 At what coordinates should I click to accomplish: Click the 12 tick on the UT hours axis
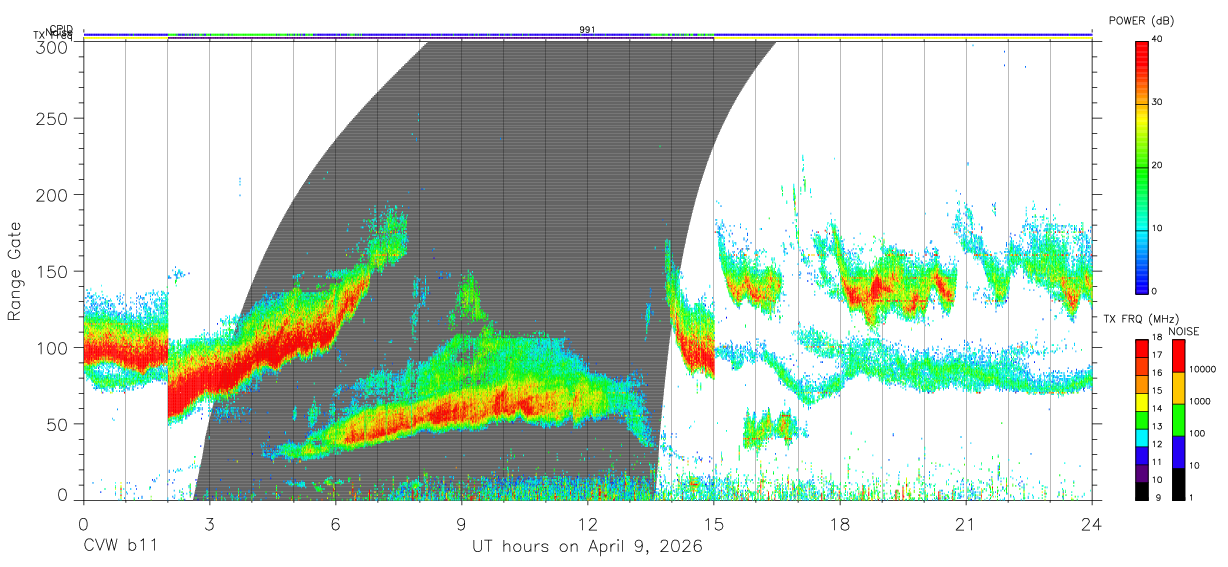click(588, 523)
